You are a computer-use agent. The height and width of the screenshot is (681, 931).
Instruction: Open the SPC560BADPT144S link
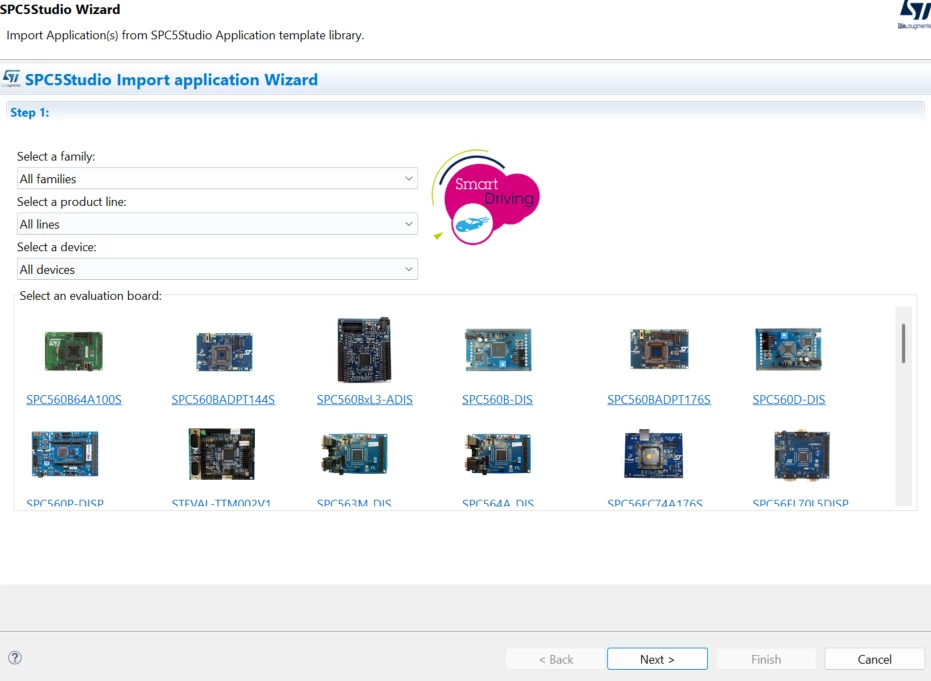223,400
